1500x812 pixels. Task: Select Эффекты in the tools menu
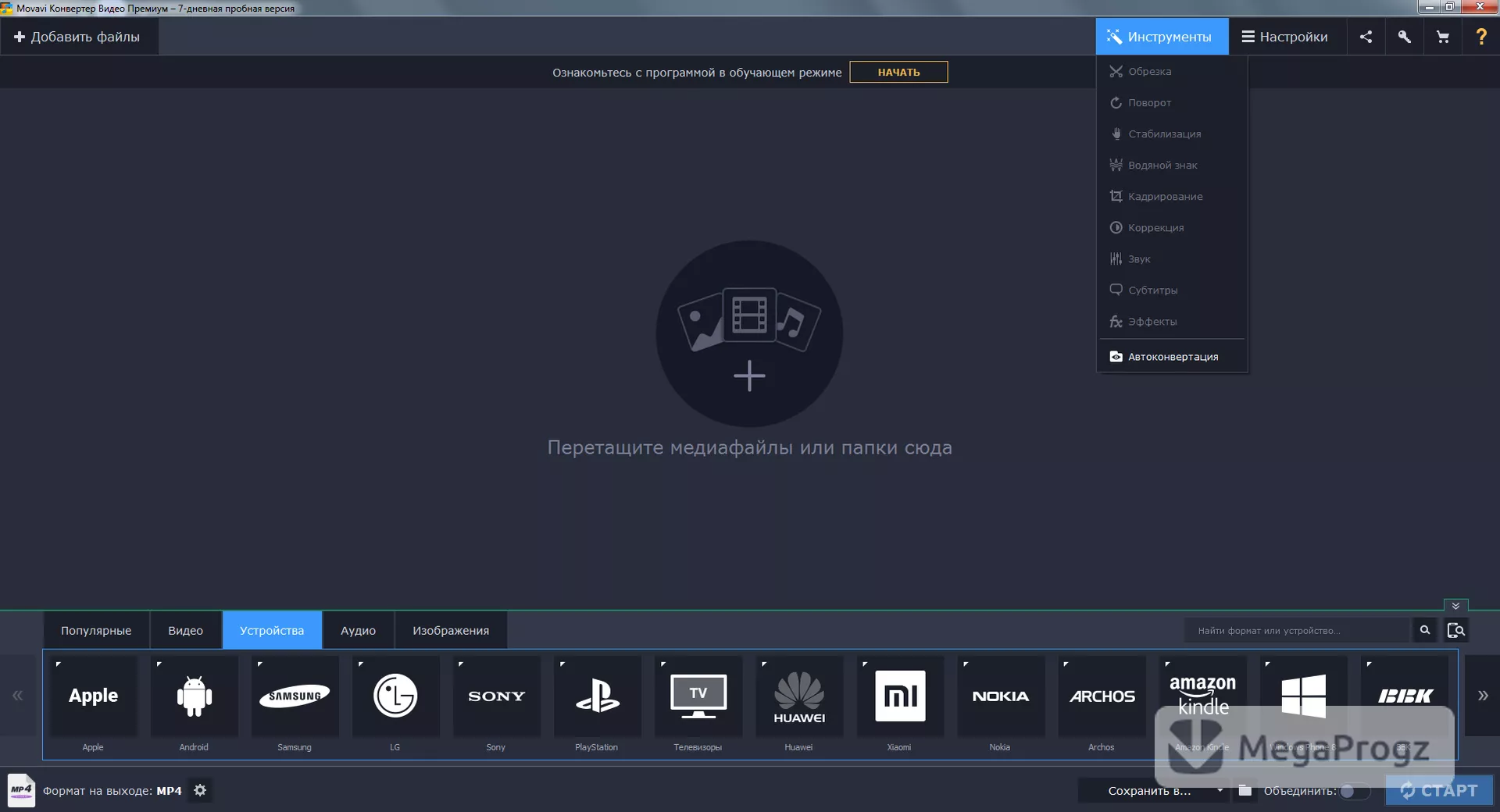coord(1172,321)
